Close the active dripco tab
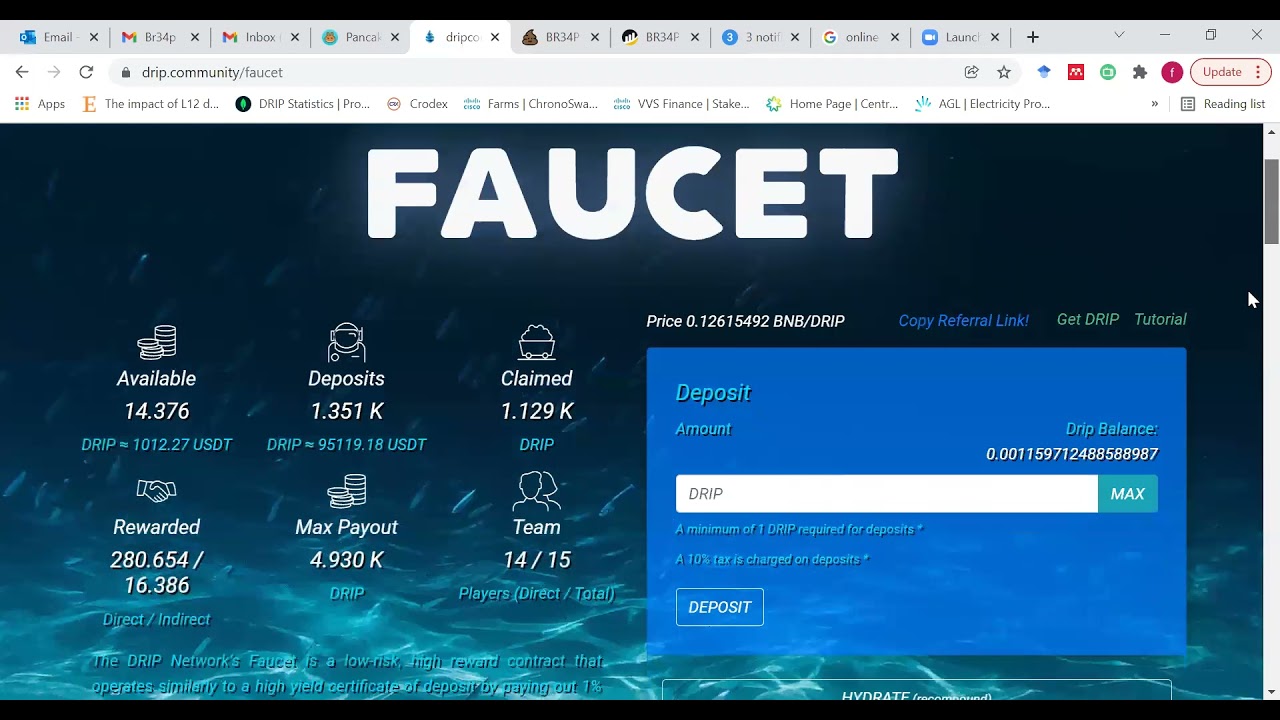The height and width of the screenshot is (720, 1280). [495, 37]
